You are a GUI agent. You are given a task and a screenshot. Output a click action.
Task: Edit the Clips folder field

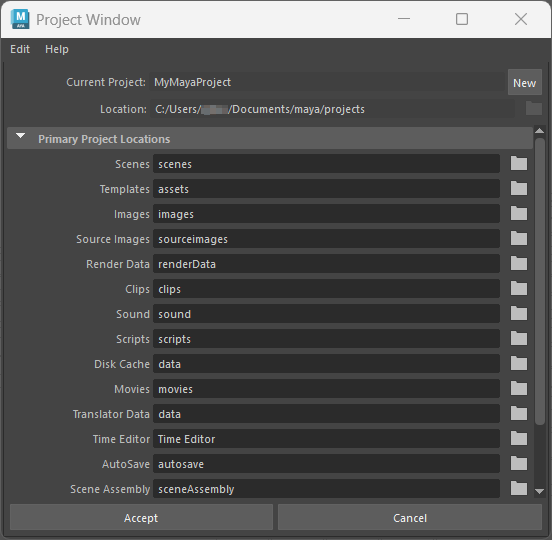coord(326,289)
